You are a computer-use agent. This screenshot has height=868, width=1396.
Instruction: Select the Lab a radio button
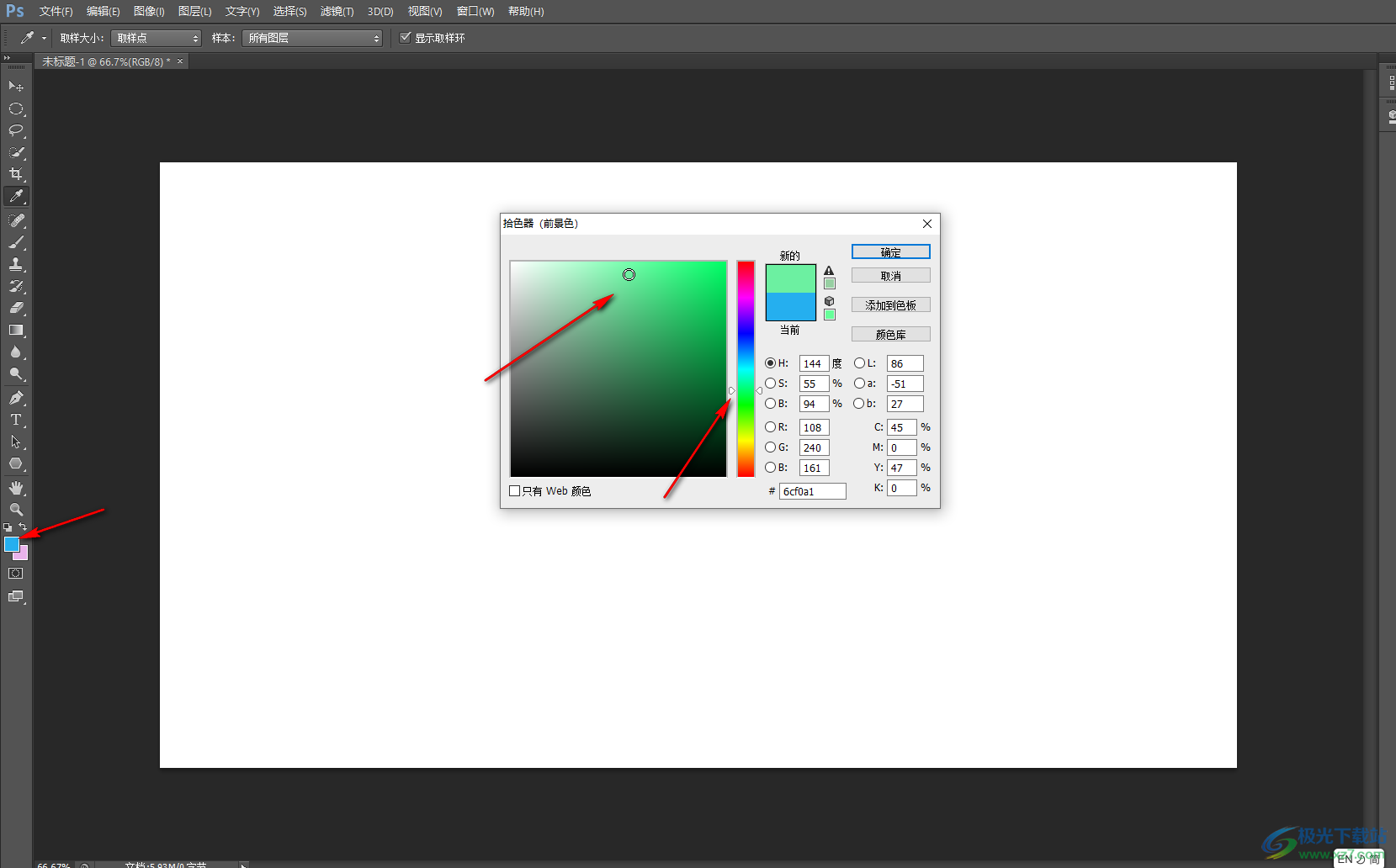pyautogui.click(x=859, y=384)
